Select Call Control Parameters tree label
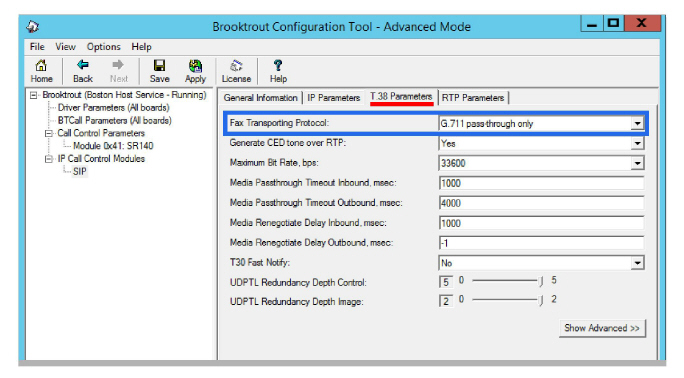Viewport: 684px width, 378px height. click(x=101, y=133)
